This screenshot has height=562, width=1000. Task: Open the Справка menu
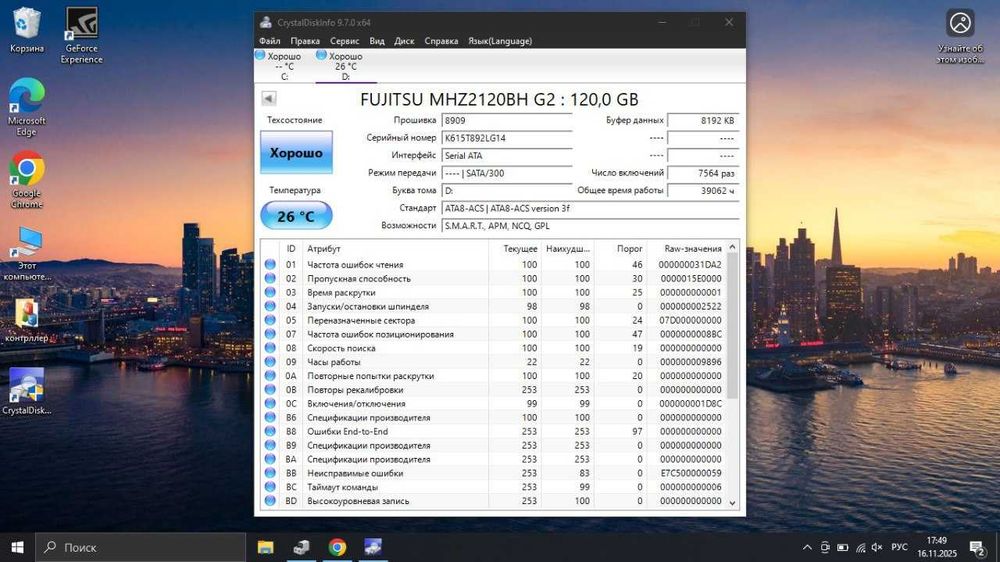point(441,41)
